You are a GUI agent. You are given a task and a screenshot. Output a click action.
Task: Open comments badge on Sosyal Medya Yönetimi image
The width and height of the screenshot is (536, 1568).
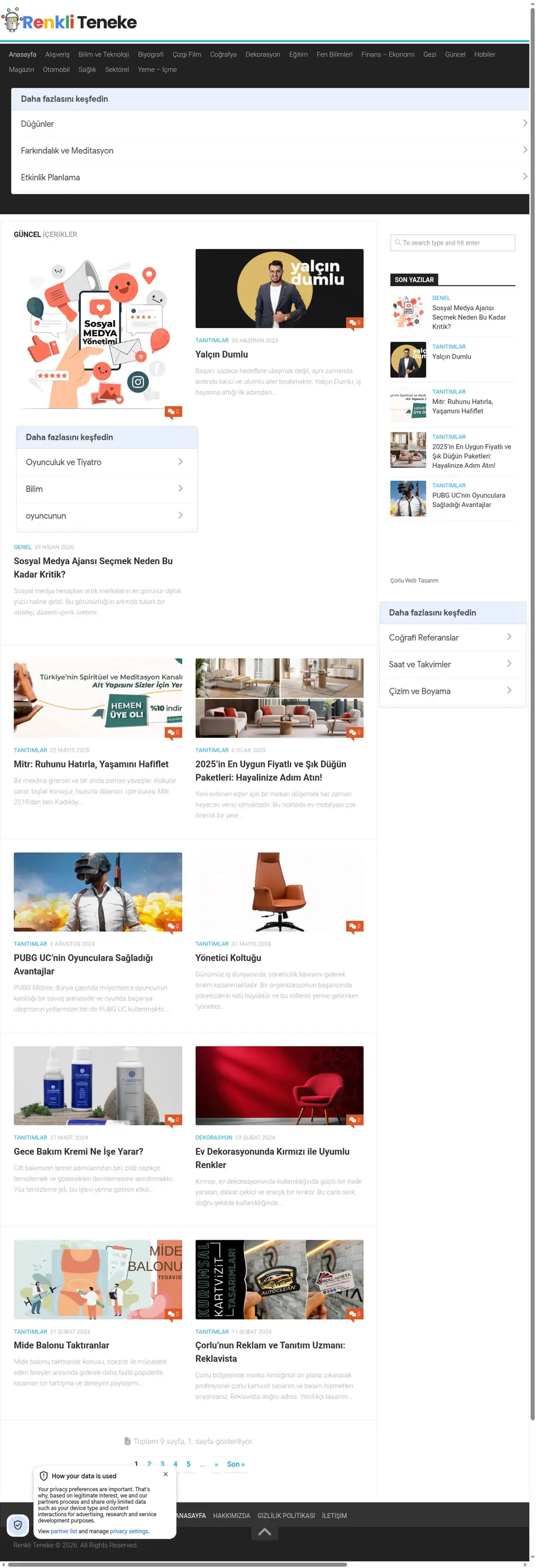click(x=173, y=412)
